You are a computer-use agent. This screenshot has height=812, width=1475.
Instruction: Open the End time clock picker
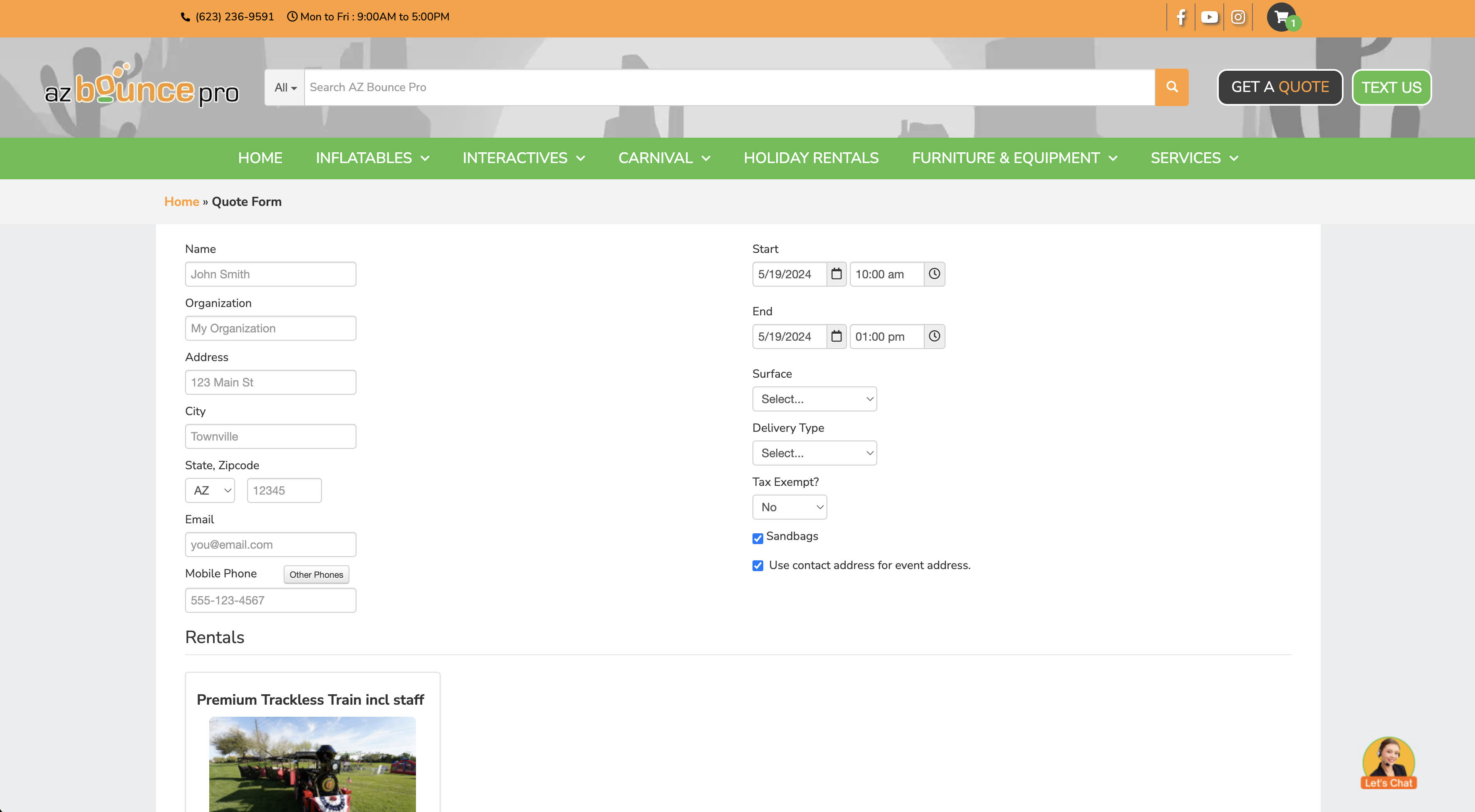pos(934,336)
